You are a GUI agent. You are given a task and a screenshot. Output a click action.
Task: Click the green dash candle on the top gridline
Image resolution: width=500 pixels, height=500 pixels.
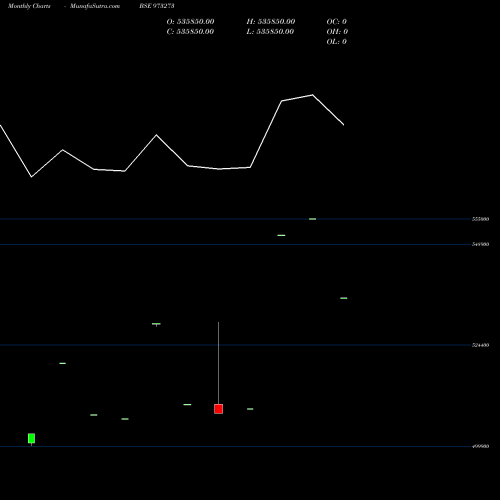pyautogui.click(x=312, y=219)
